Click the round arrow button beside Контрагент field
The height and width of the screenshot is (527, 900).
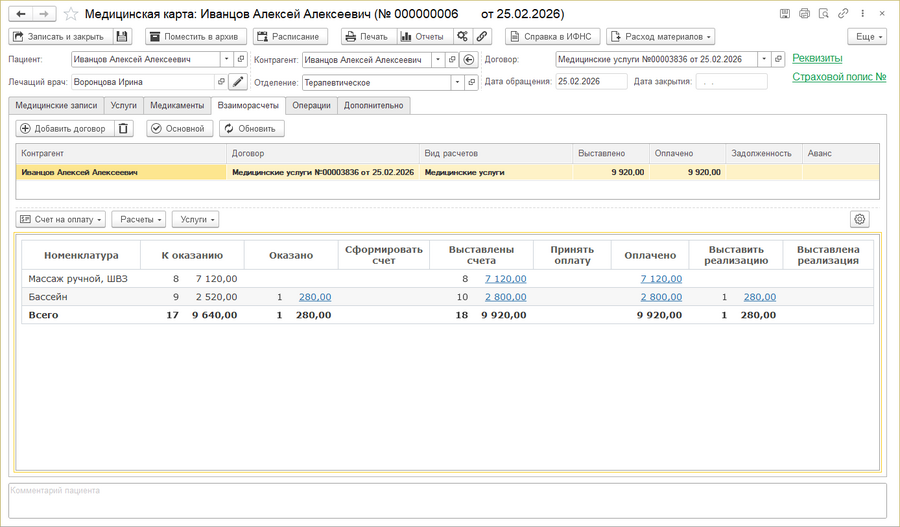[x=469, y=60]
